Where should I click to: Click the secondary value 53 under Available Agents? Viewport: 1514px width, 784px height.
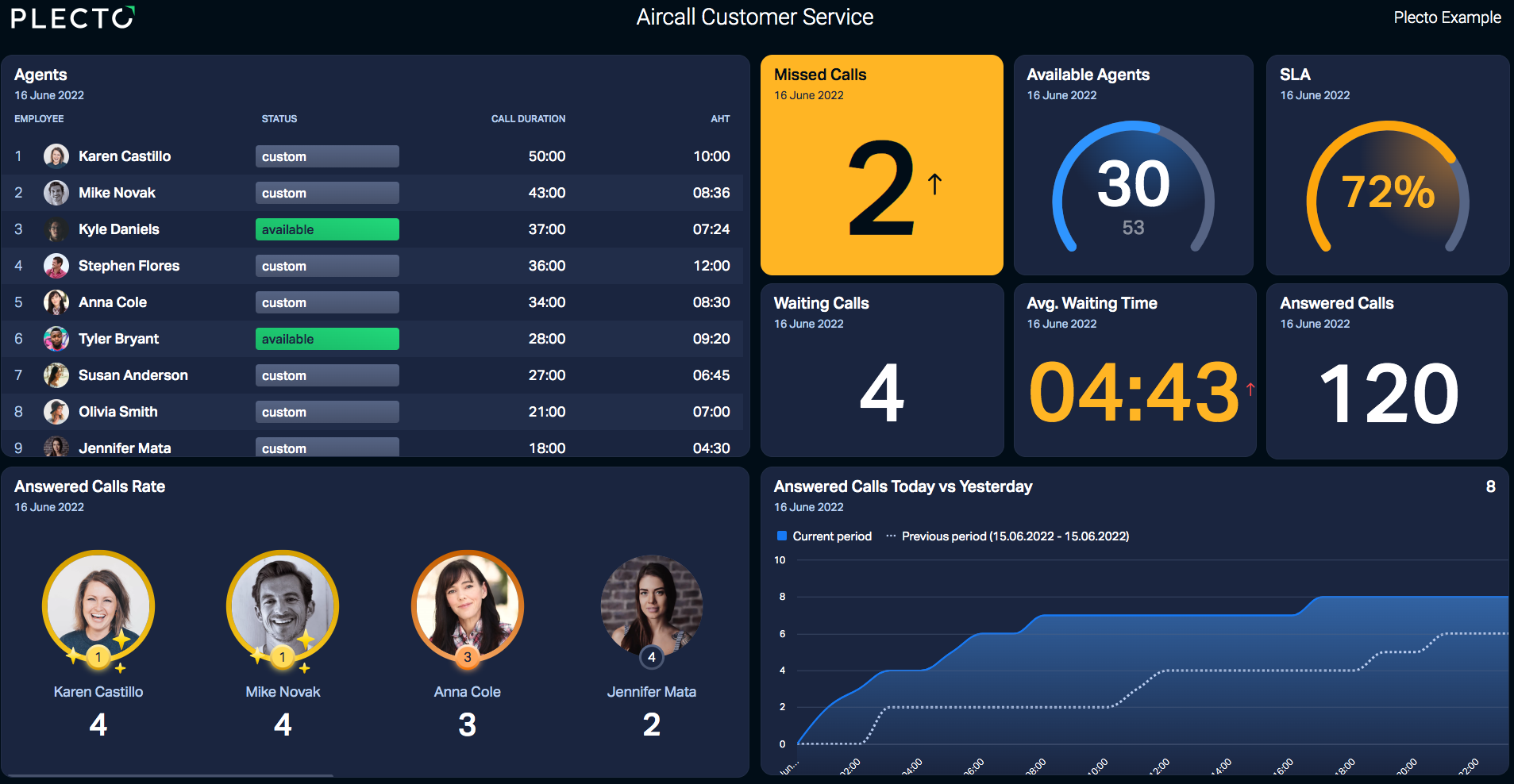click(x=1133, y=228)
